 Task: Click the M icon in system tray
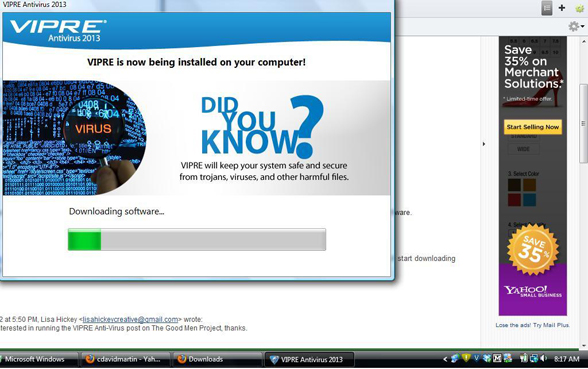(497, 358)
